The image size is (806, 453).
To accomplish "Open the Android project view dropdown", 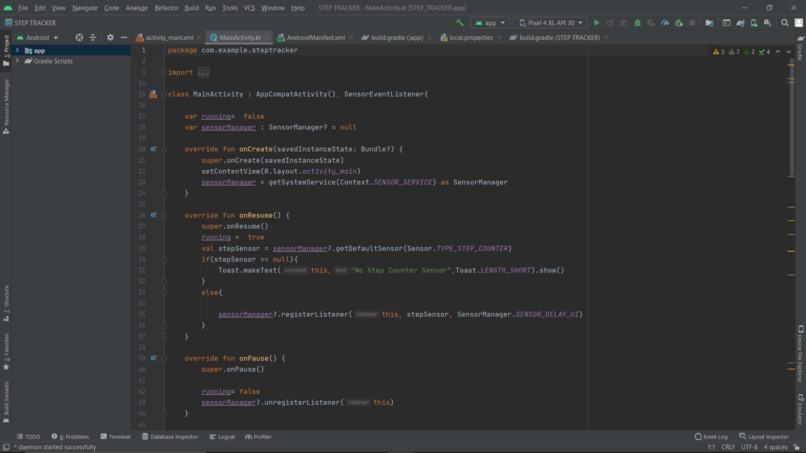I will (38, 38).
